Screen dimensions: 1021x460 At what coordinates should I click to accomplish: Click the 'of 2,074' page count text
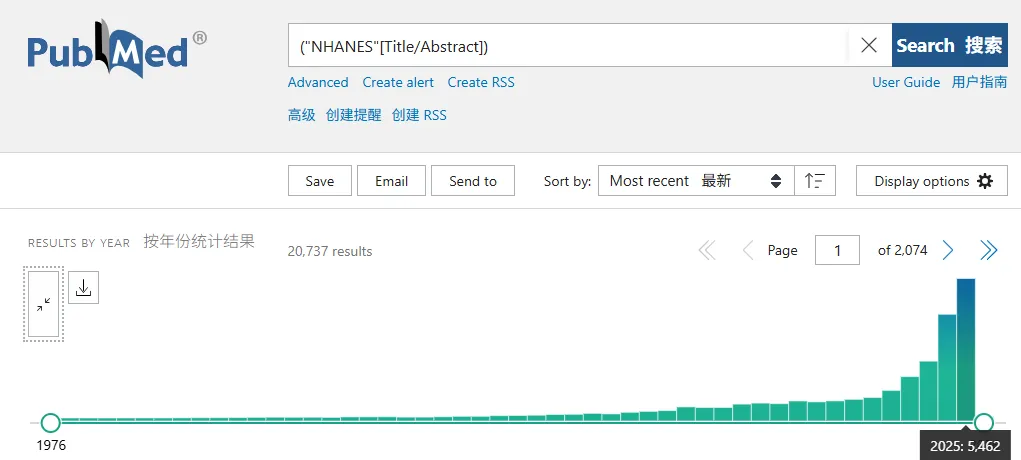(x=902, y=250)
